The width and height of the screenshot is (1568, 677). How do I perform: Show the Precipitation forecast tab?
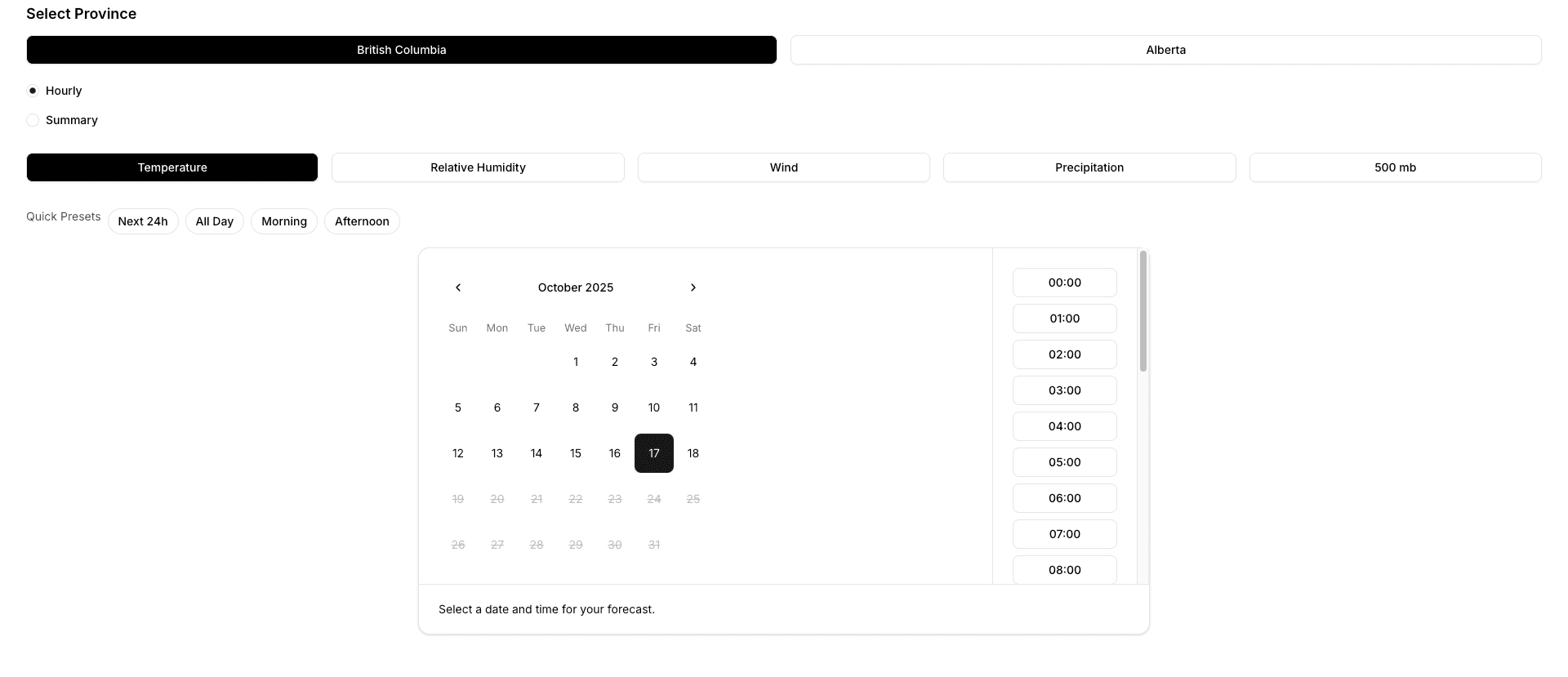click(x=1089, y=167)
